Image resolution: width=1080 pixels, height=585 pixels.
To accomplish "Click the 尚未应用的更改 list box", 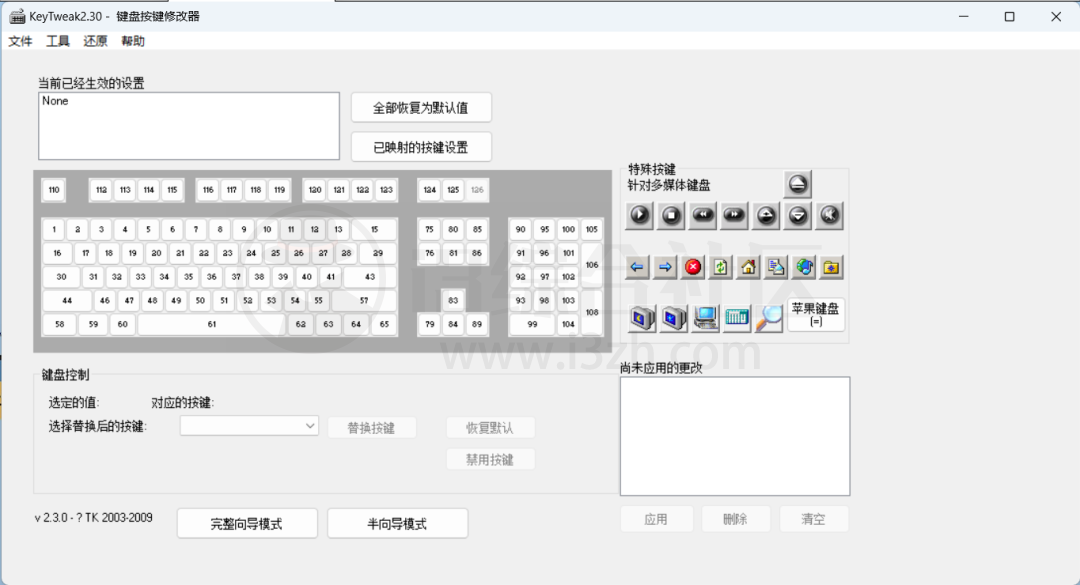I will point(735,436).
